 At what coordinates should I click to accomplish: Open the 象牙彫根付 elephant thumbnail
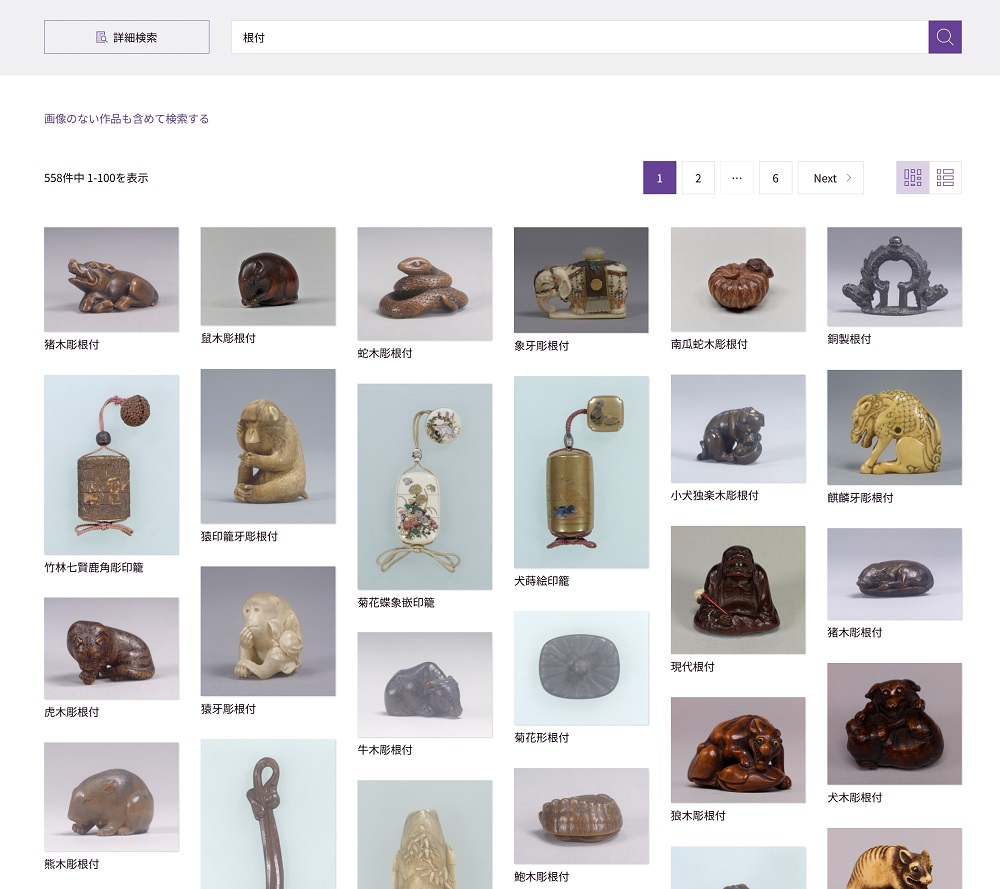pos(581,280)
